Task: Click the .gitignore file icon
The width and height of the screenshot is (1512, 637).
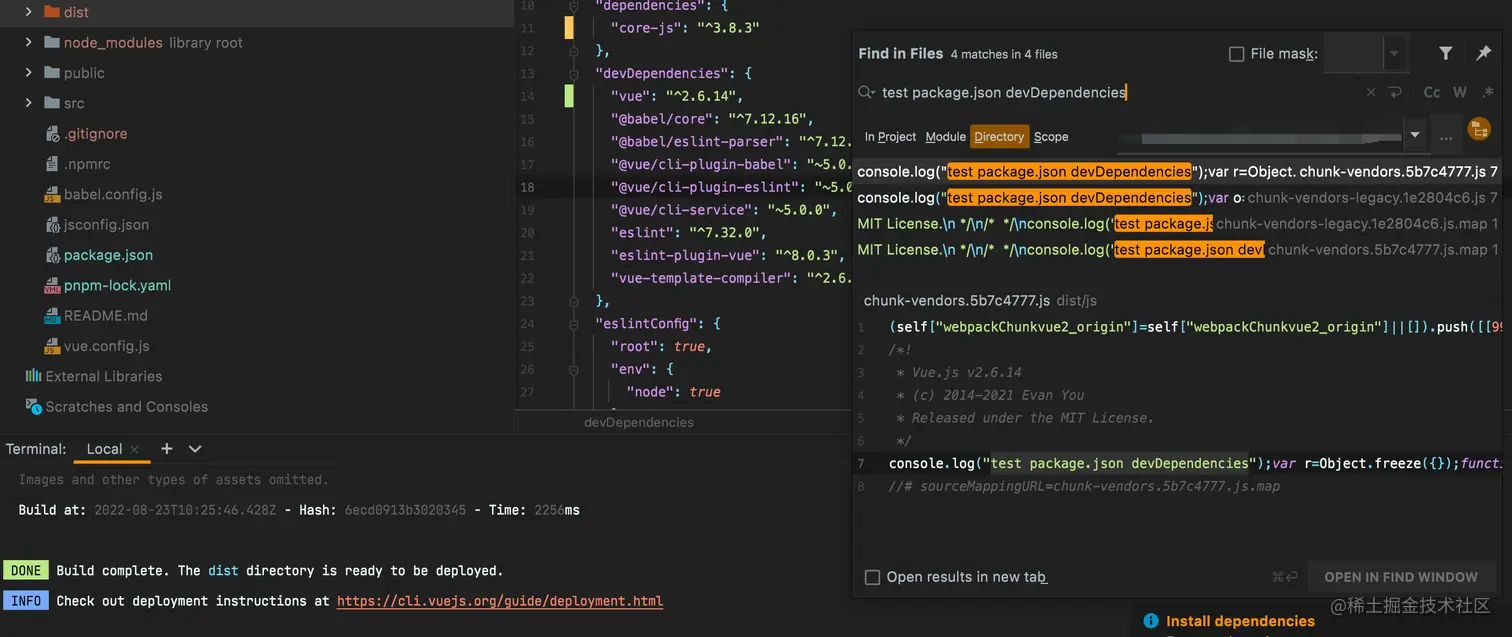Action: 53,133
